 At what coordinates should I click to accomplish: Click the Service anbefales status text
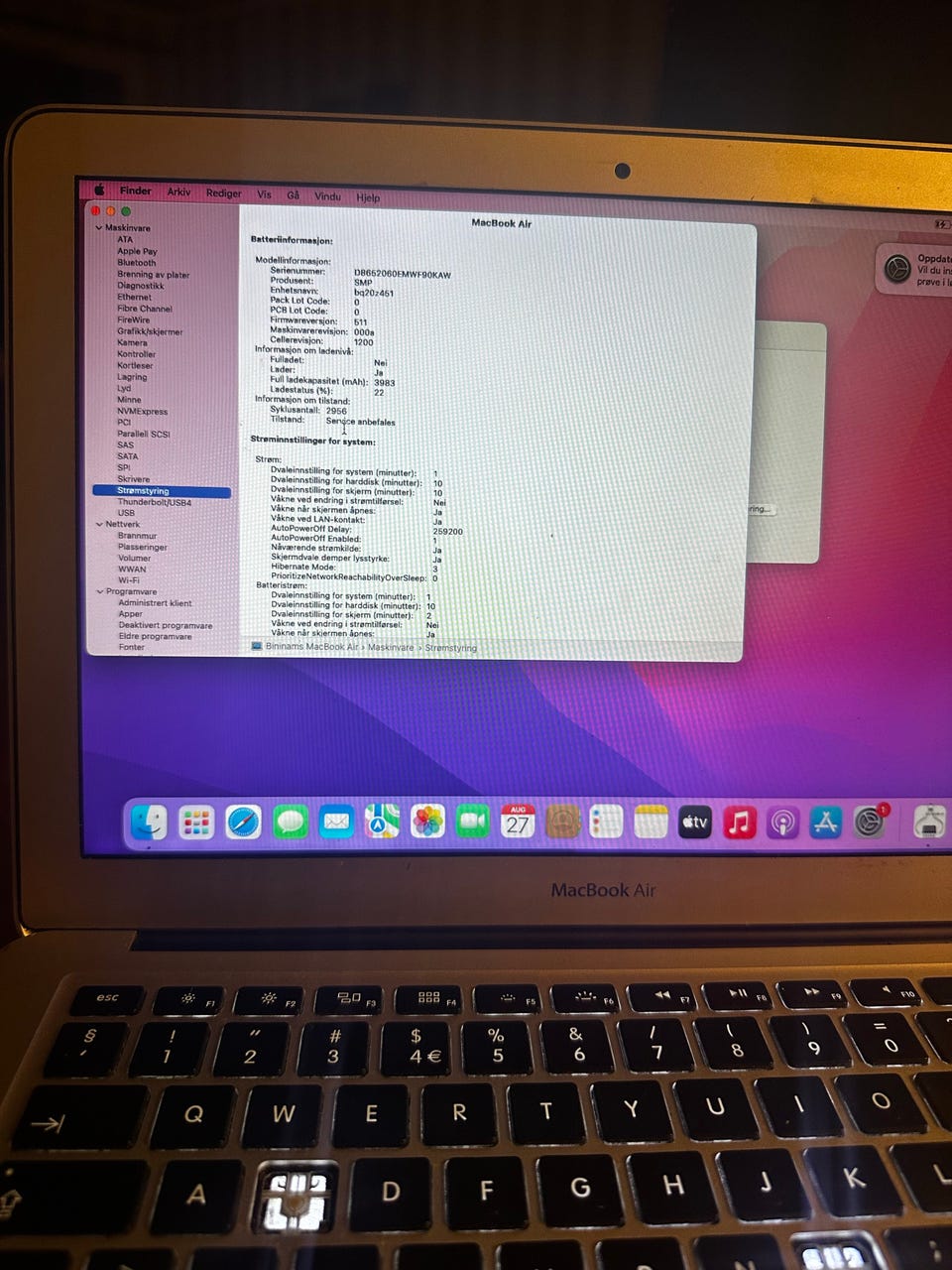(360, 422)
